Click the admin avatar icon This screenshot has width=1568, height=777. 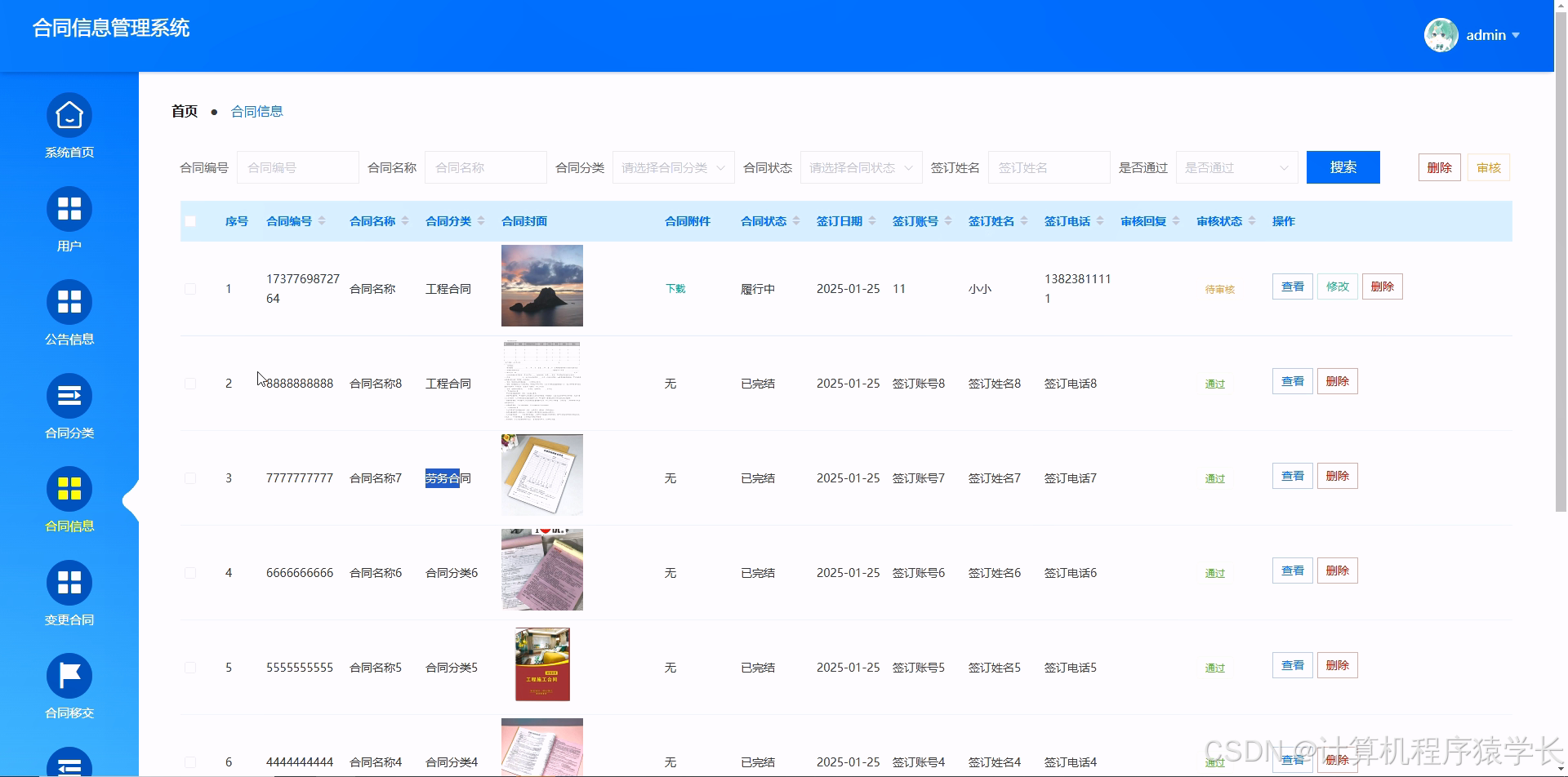click(x=1441, y=35)
